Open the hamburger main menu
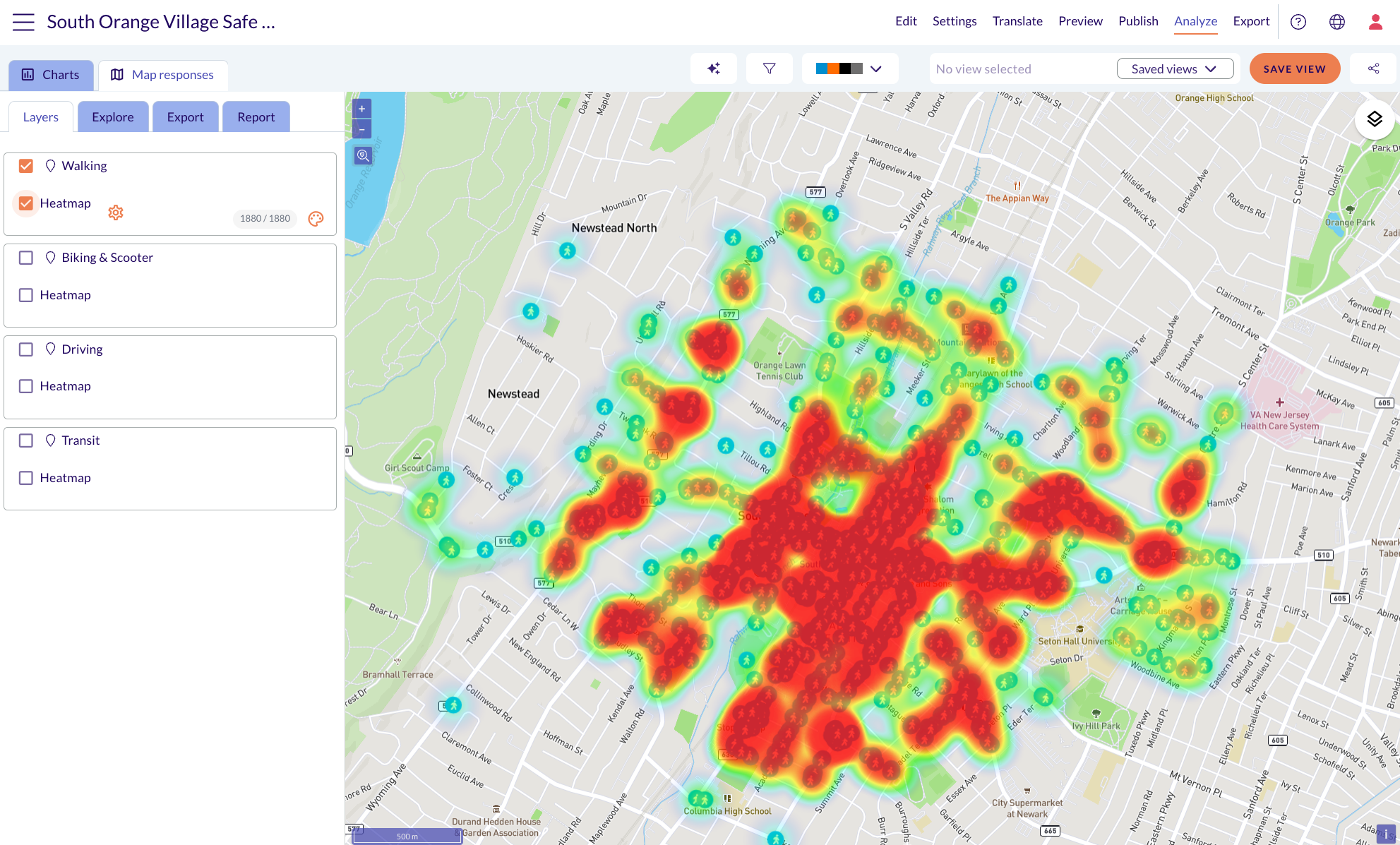The image size is (1400, 845). click(23, 22)
